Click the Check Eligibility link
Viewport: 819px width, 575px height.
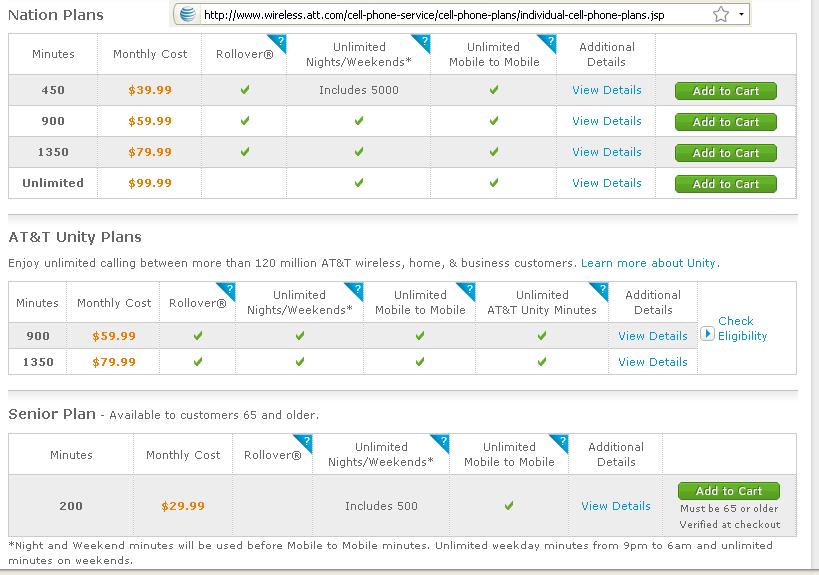pos(742,328)
